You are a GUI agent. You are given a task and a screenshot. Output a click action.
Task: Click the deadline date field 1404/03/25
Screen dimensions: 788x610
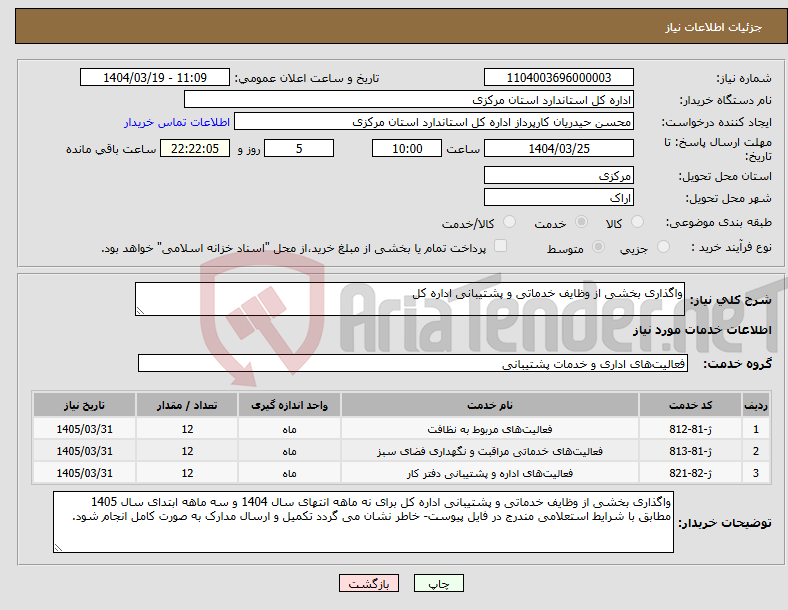click(x=559, y=149)
